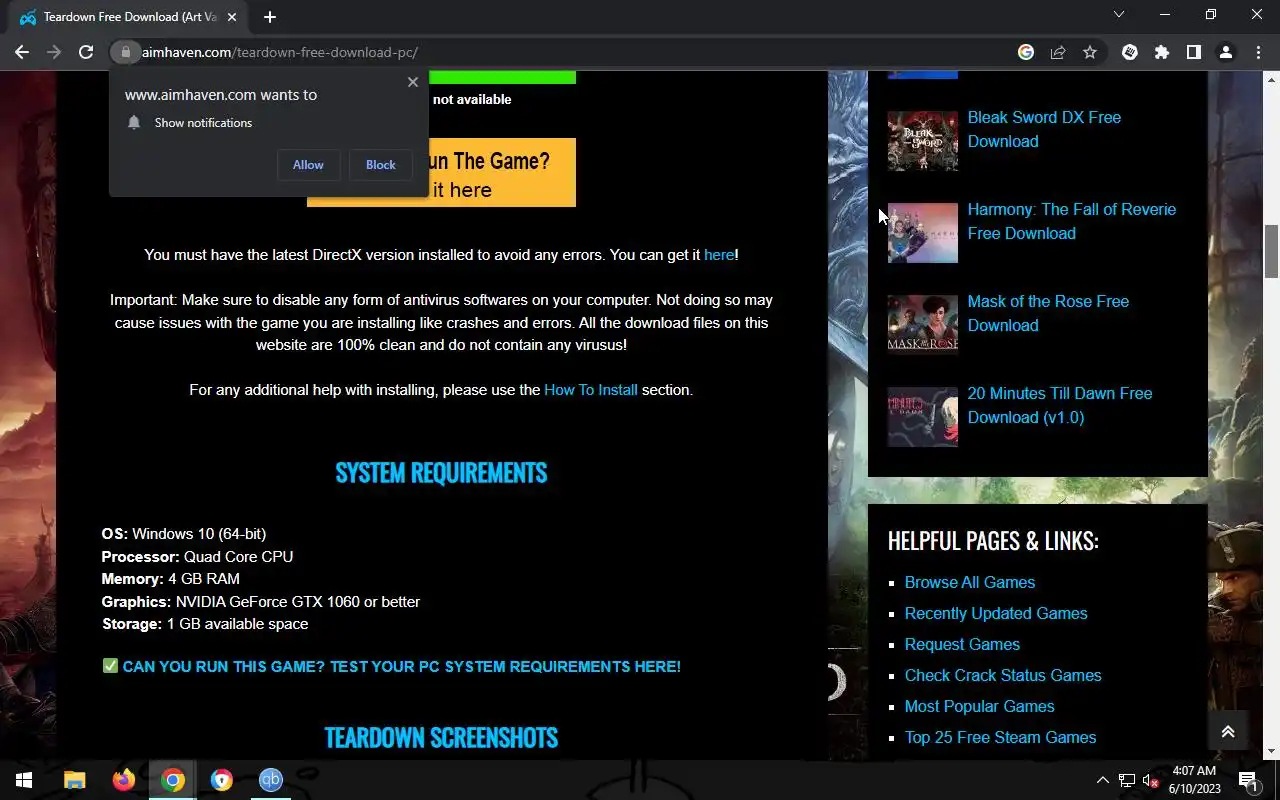
Task: Click the System Requirements heading
Action: click(441, 473)
